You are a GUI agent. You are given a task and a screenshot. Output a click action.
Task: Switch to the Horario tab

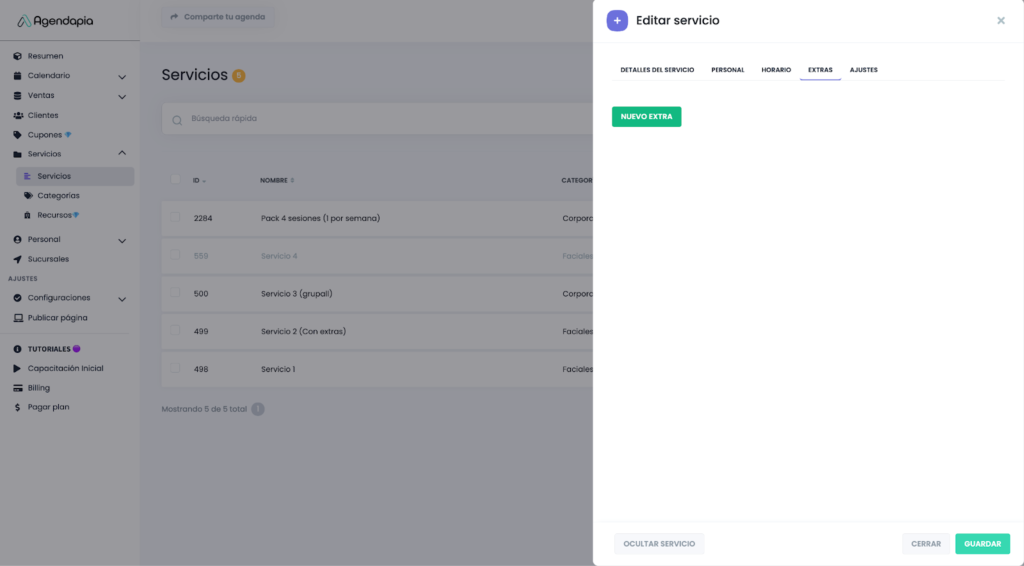[775, 70]
